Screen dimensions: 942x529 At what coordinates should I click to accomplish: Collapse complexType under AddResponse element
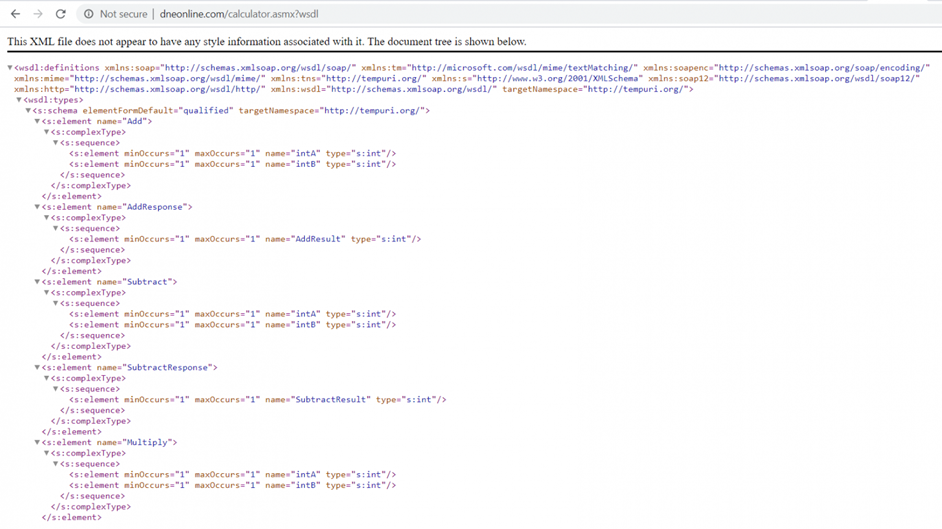(46, 217)
